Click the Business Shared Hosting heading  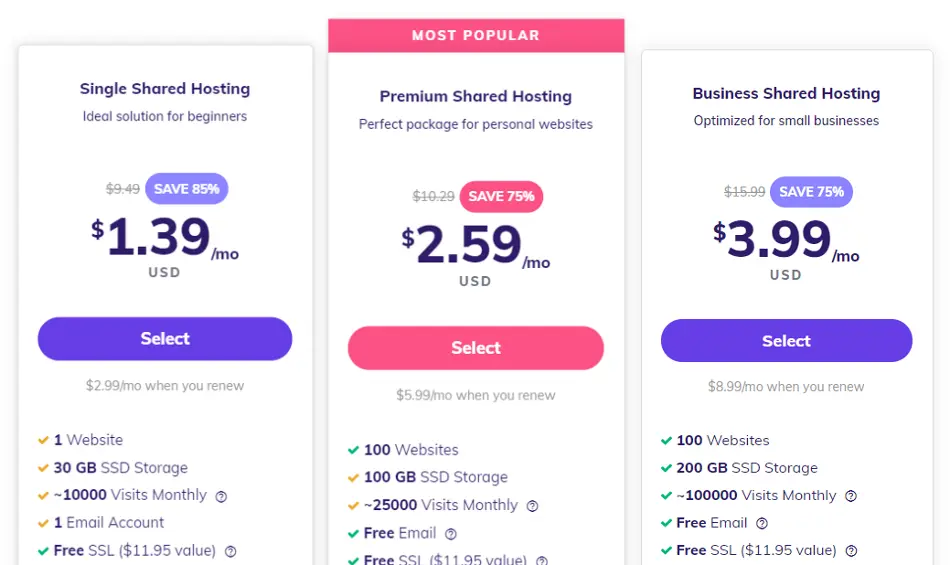coord(786,93)
